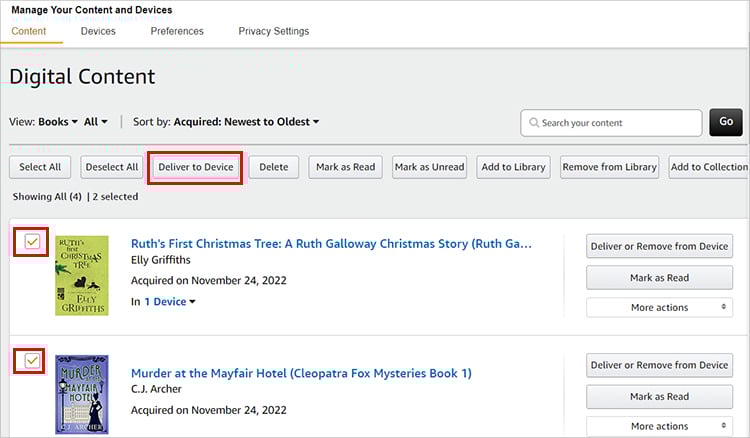
Task: Click the Delete button
Action: [273, 167]
